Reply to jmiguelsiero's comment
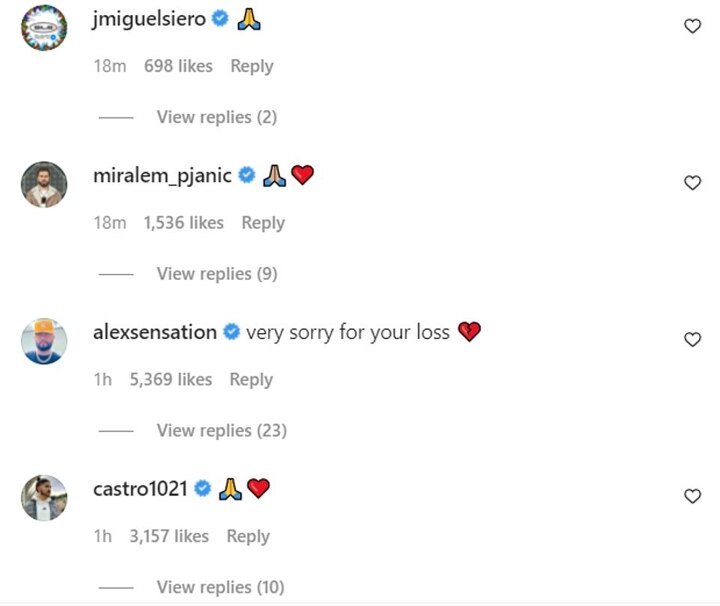This screenshot has height=606, width=720. point(251,66)
